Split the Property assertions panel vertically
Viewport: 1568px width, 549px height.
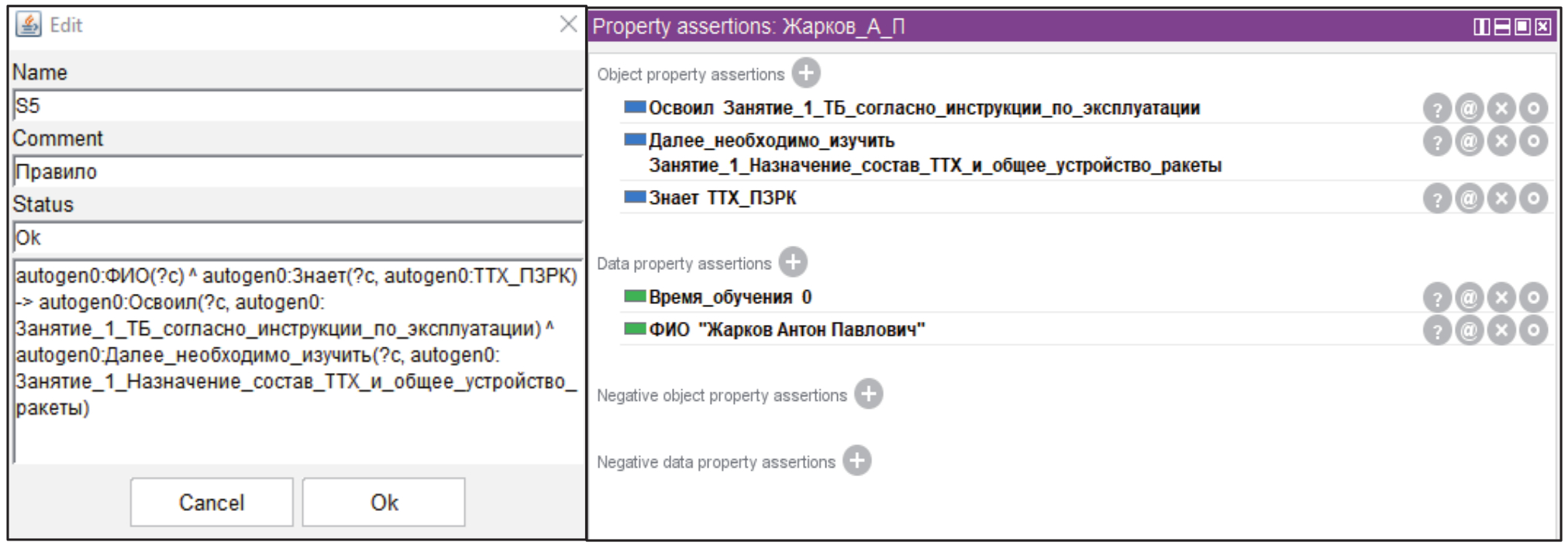click(1481, 27)
